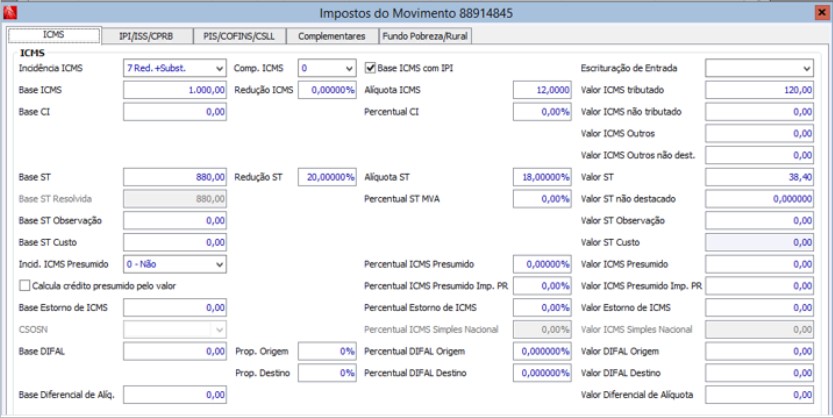
Task: Open the PIS/COFINS/CSLL tab
Action: (x=238, y=36)
